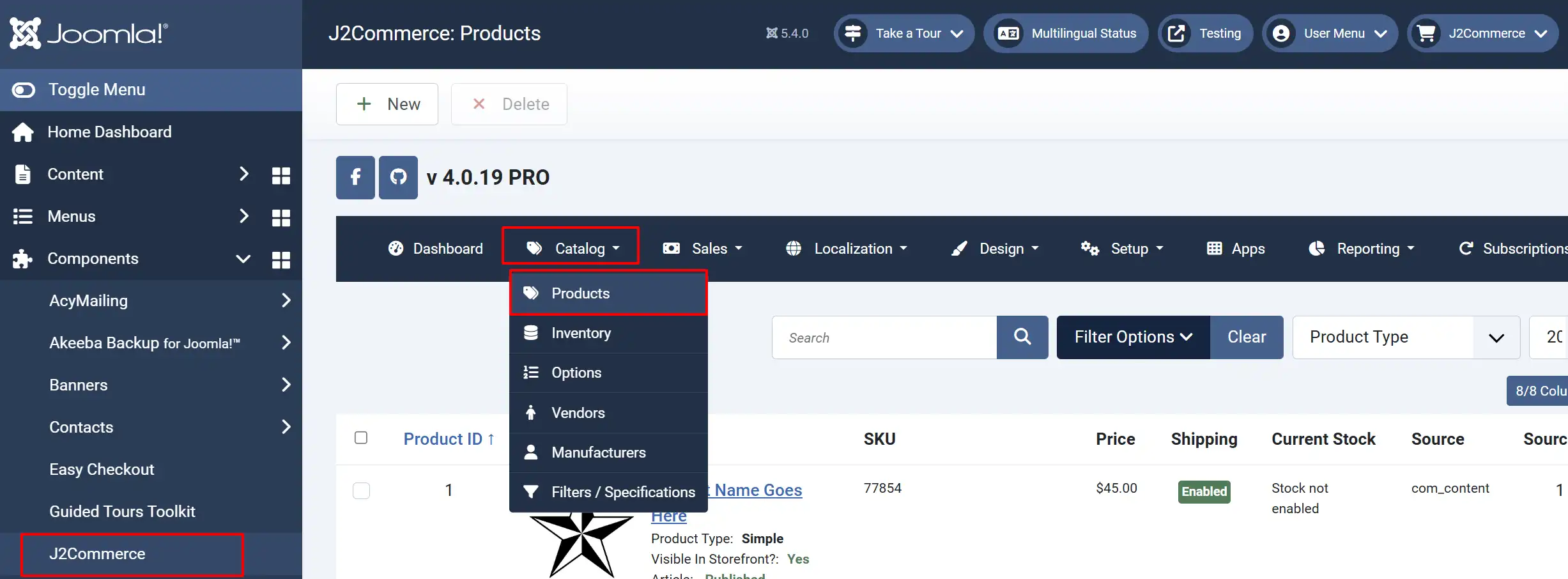Screen dimensions: 1568x579
Task: Open Easy Checkout in the sidebar
Action: pyautogui.click(x=102, y=470)
